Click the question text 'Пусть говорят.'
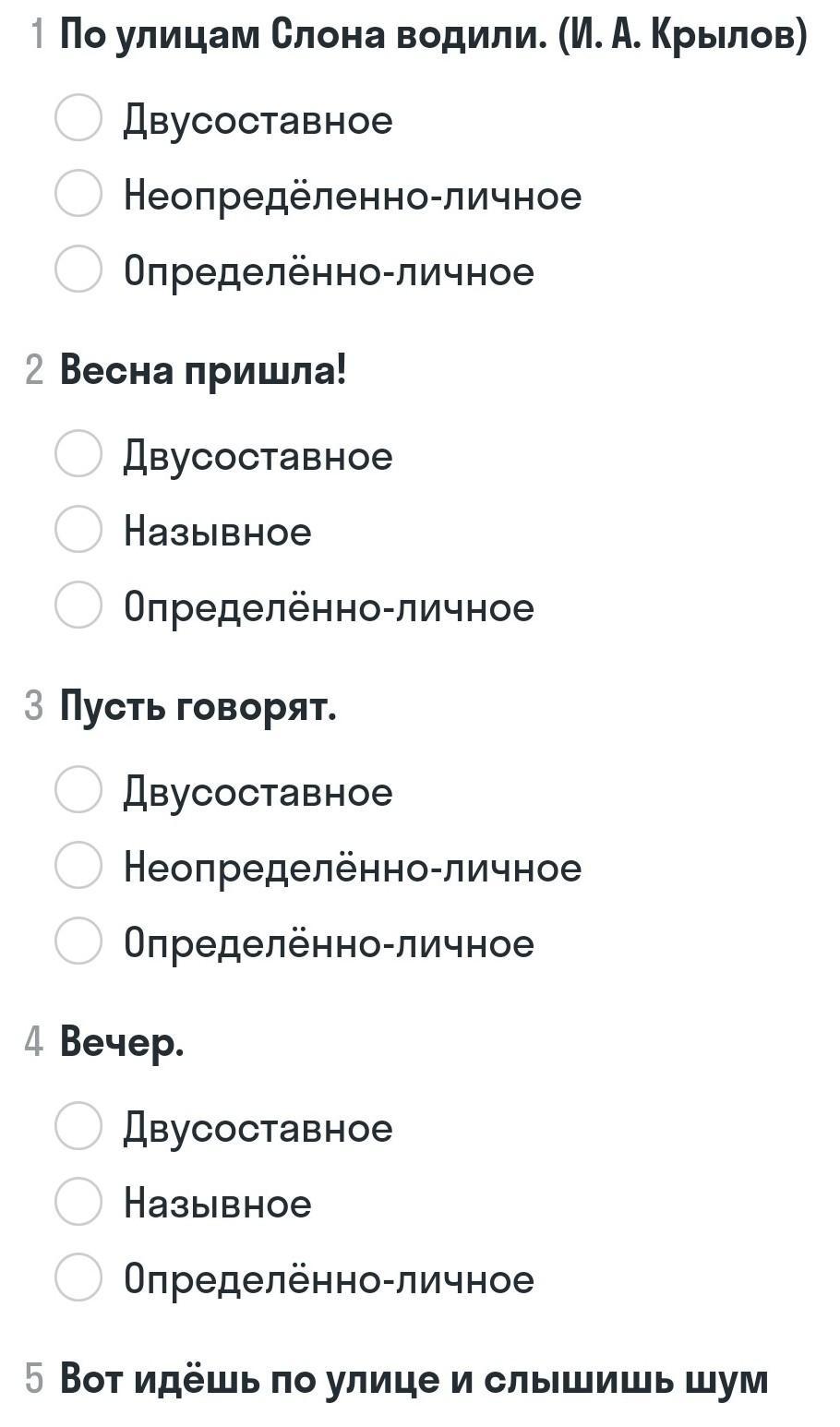Screen dimensions: 840x1427 pyautogui.click(x=198, y=707)
